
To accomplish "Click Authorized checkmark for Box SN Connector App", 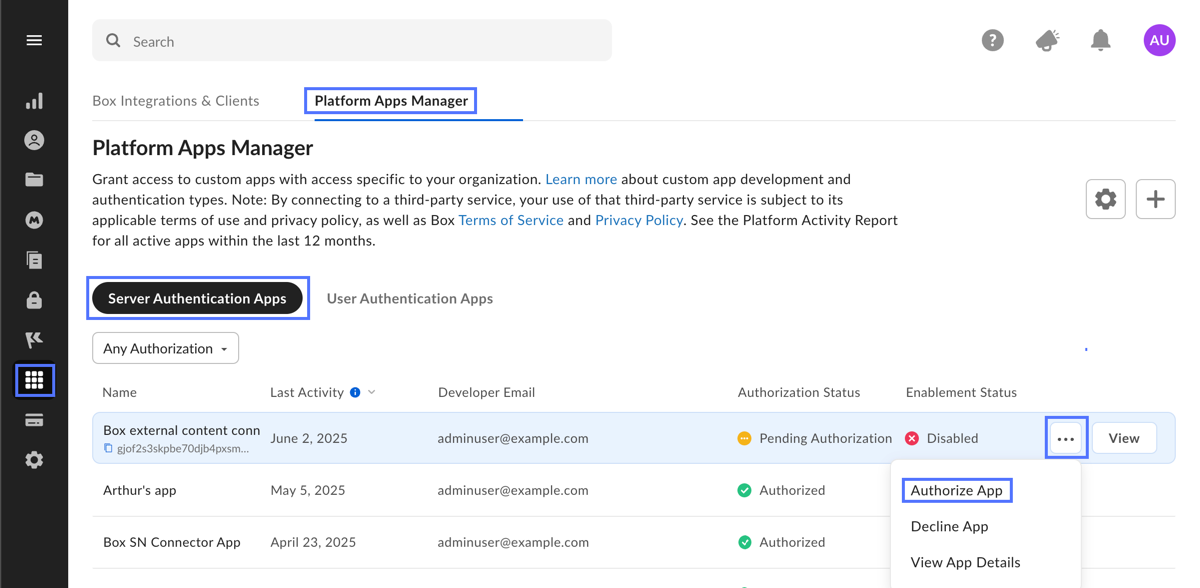I will tap(744, 542).
